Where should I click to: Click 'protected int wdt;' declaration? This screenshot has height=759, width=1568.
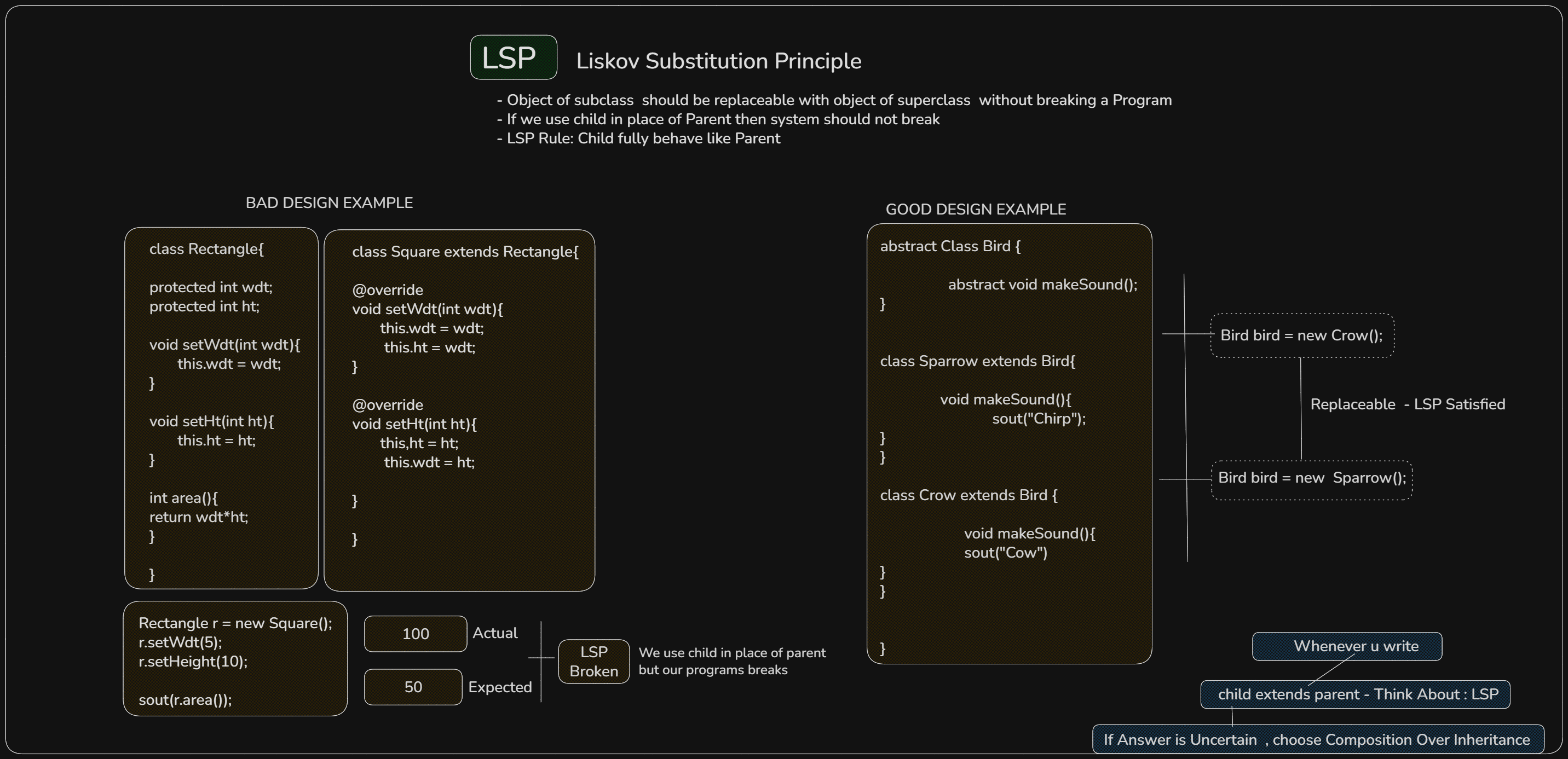tap(211, 287)
